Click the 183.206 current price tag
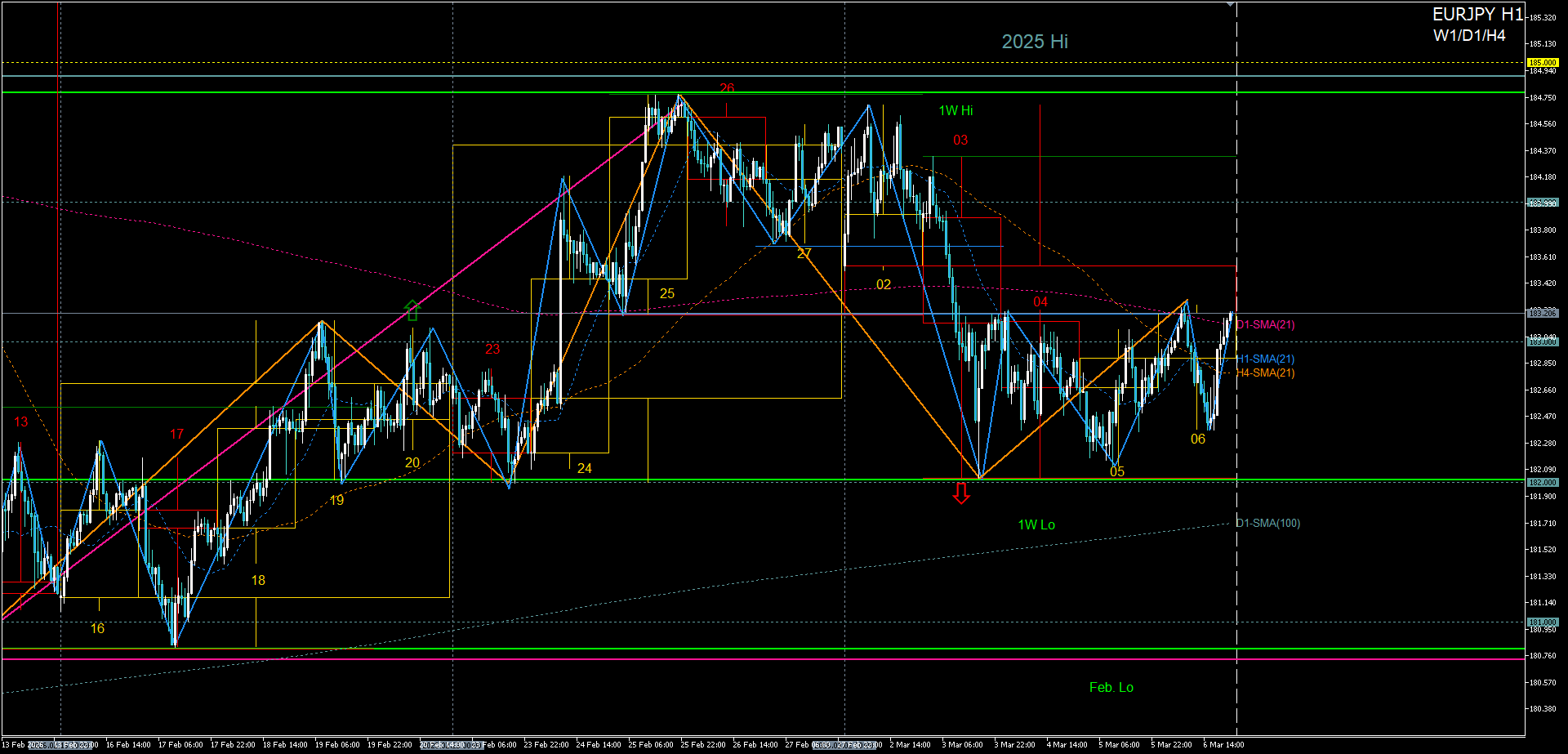1568x754 pixels. tap(1542, 313)
